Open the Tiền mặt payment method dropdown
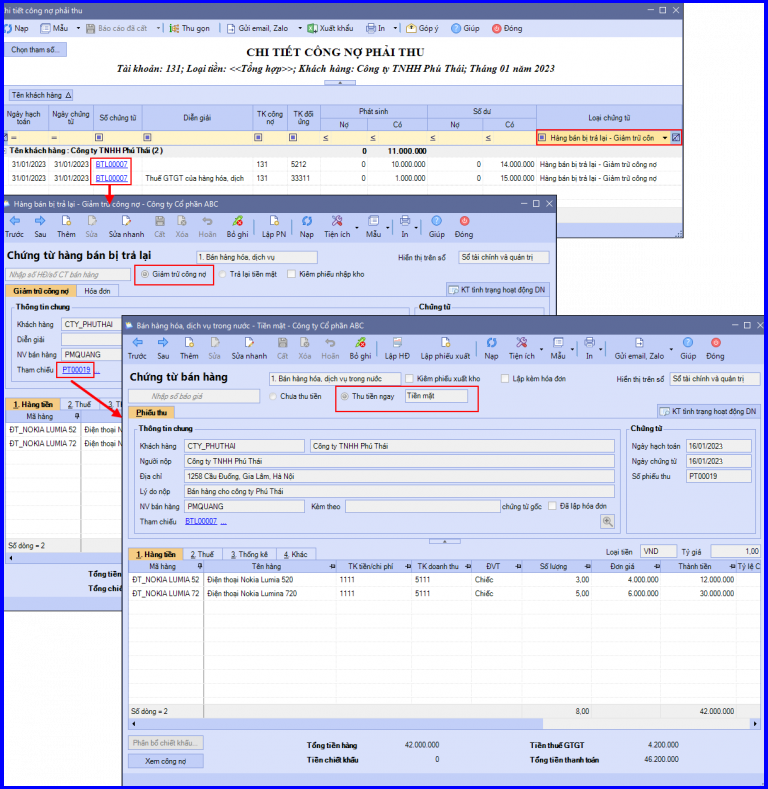 point(436,396)
